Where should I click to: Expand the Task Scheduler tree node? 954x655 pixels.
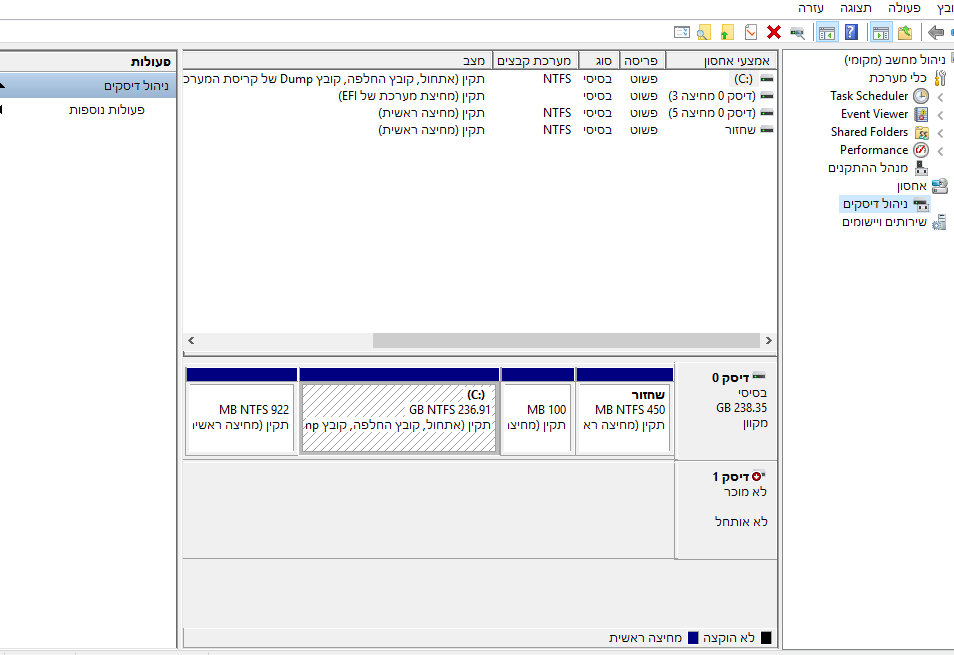point(941,97)
